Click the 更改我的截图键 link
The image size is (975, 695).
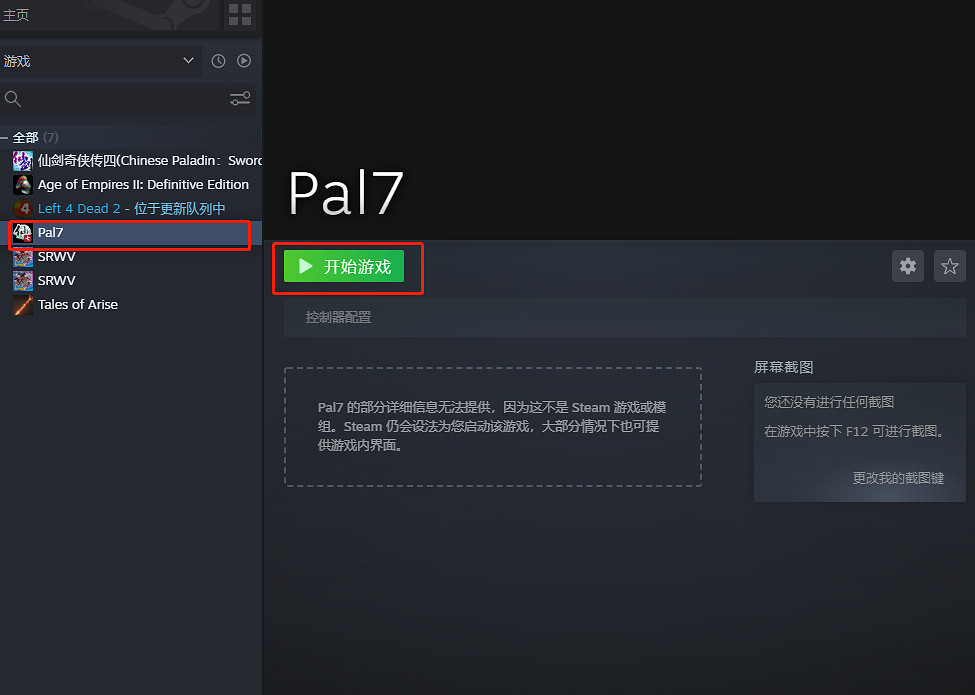point(901,478)
